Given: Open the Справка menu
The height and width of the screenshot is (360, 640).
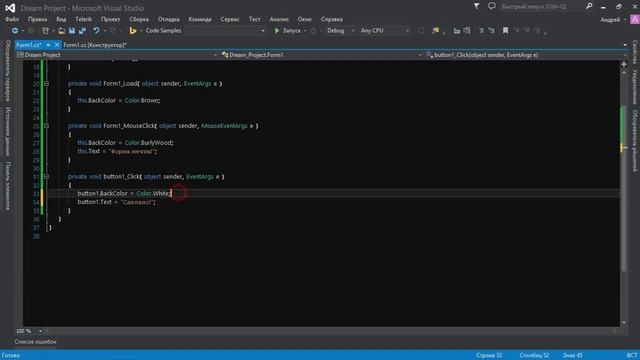Looking at the screenshot, I should [x=331, y=19].
